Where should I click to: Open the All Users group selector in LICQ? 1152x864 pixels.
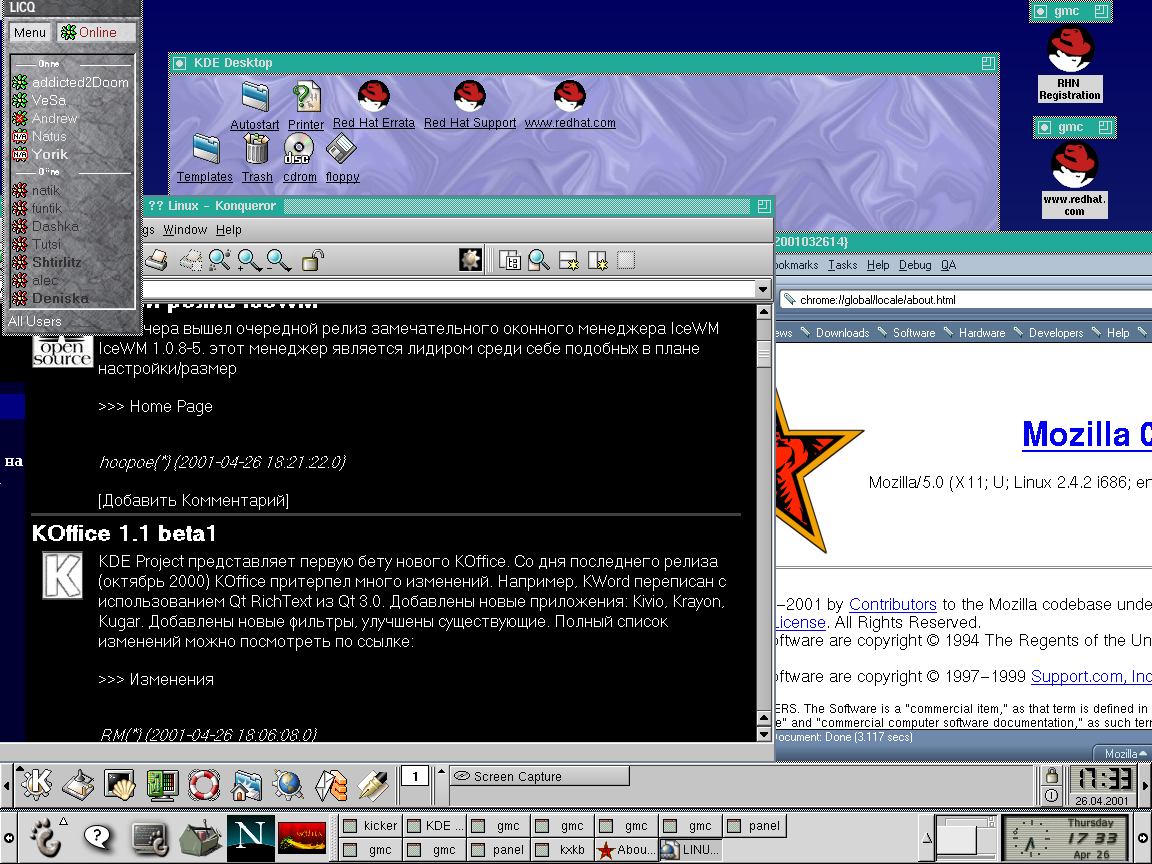click(x=35, y=321)
